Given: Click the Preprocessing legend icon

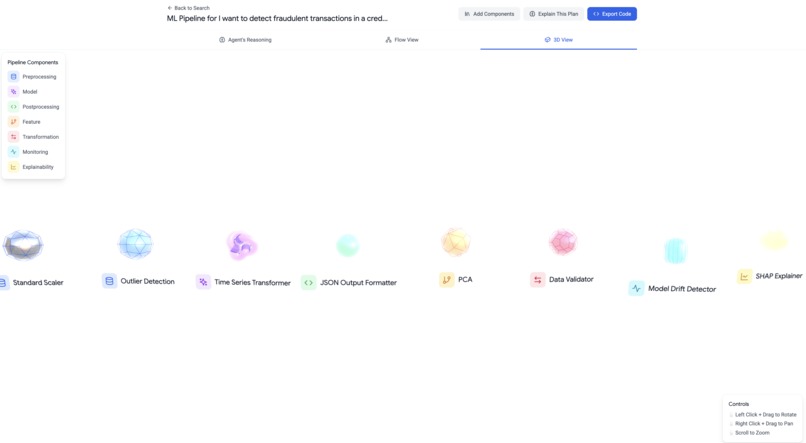Looking at the screenshot, I should coord(13,77).
